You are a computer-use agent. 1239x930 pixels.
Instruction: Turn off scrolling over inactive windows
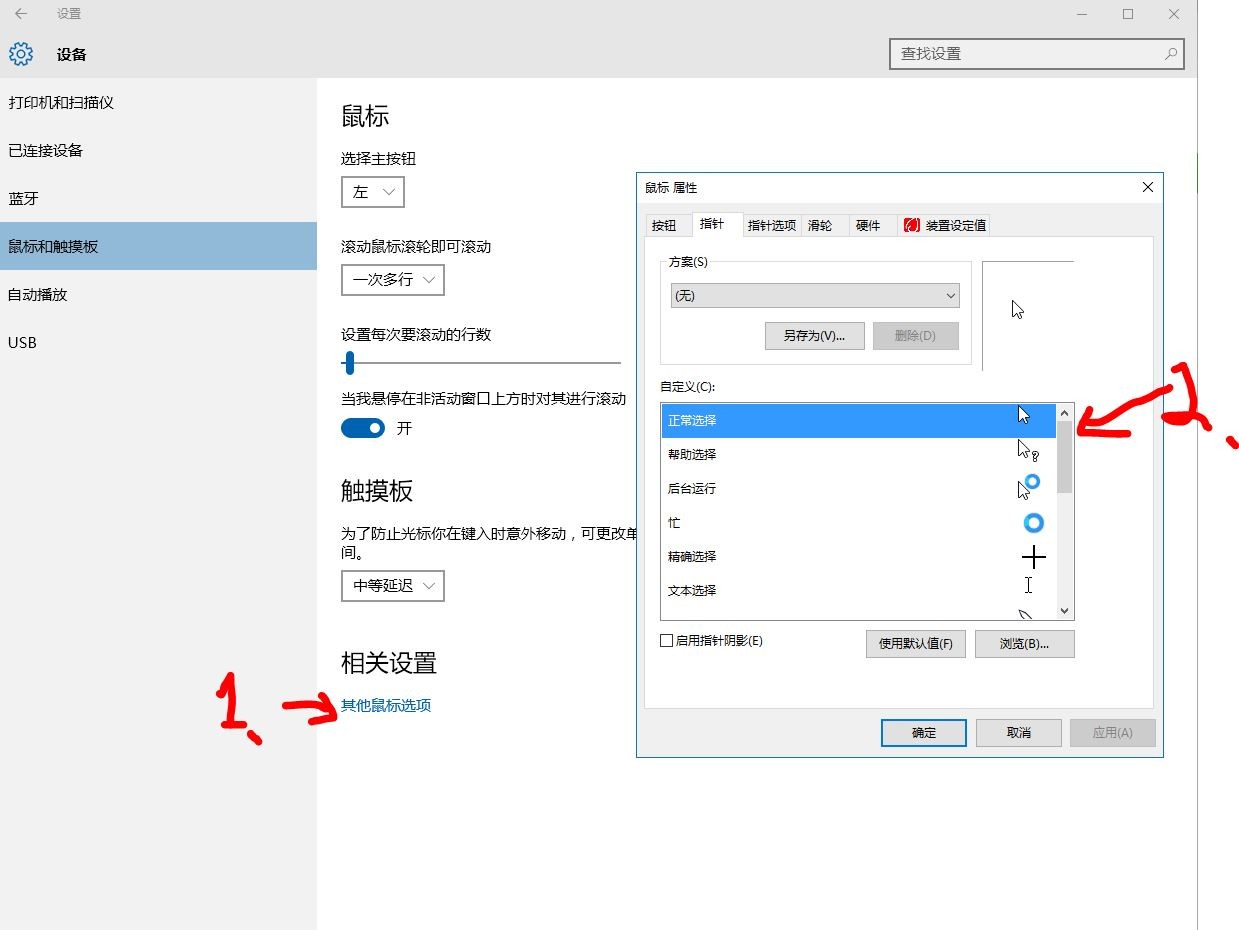click(362, 427)
